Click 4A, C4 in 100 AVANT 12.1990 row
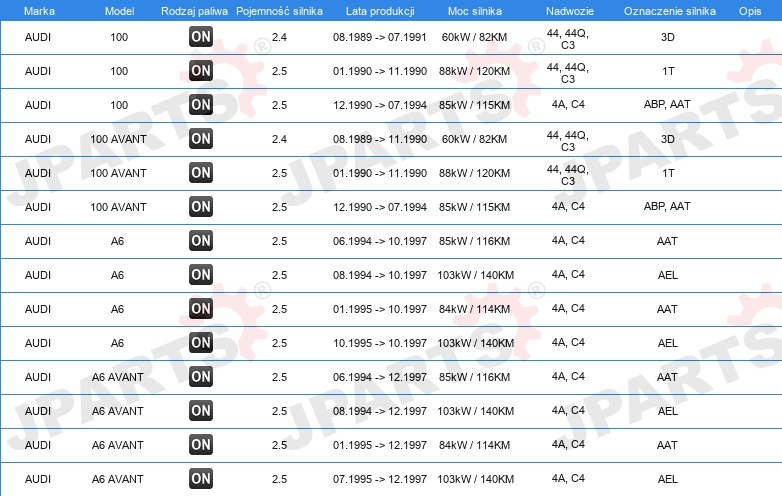 [x=568, y=206]
